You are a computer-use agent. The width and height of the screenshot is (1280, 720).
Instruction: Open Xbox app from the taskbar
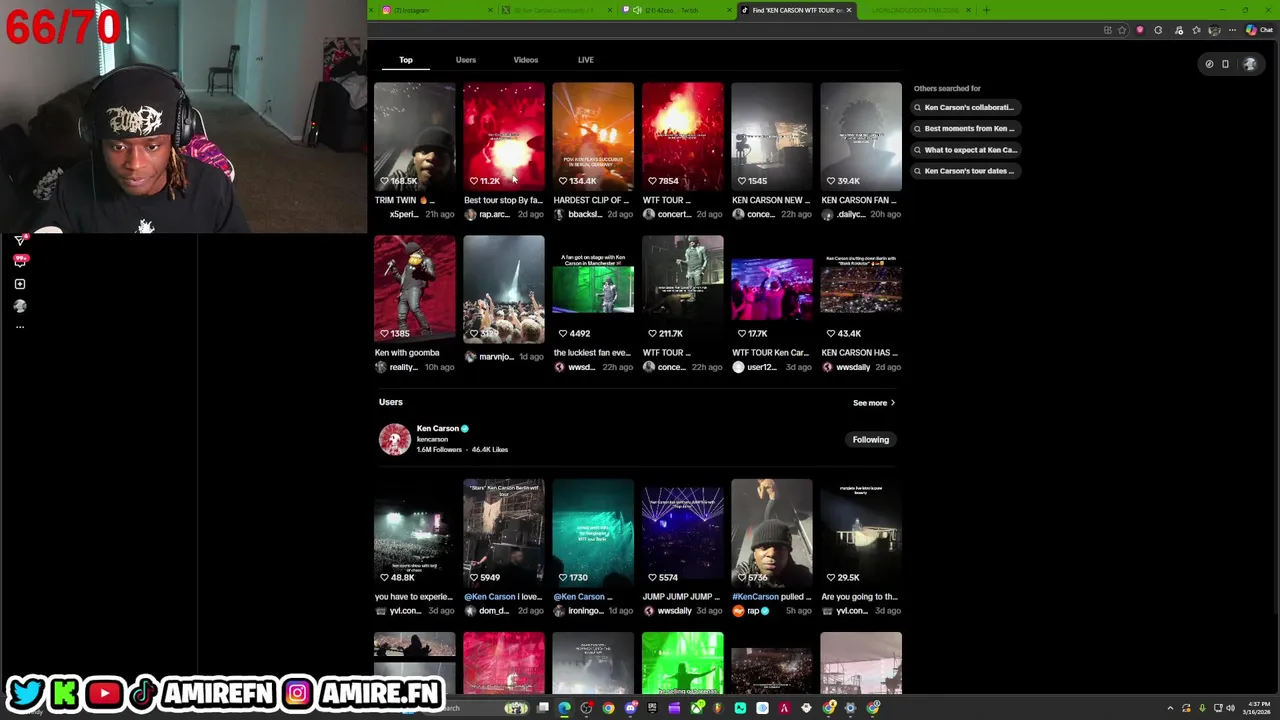point(697,708)
